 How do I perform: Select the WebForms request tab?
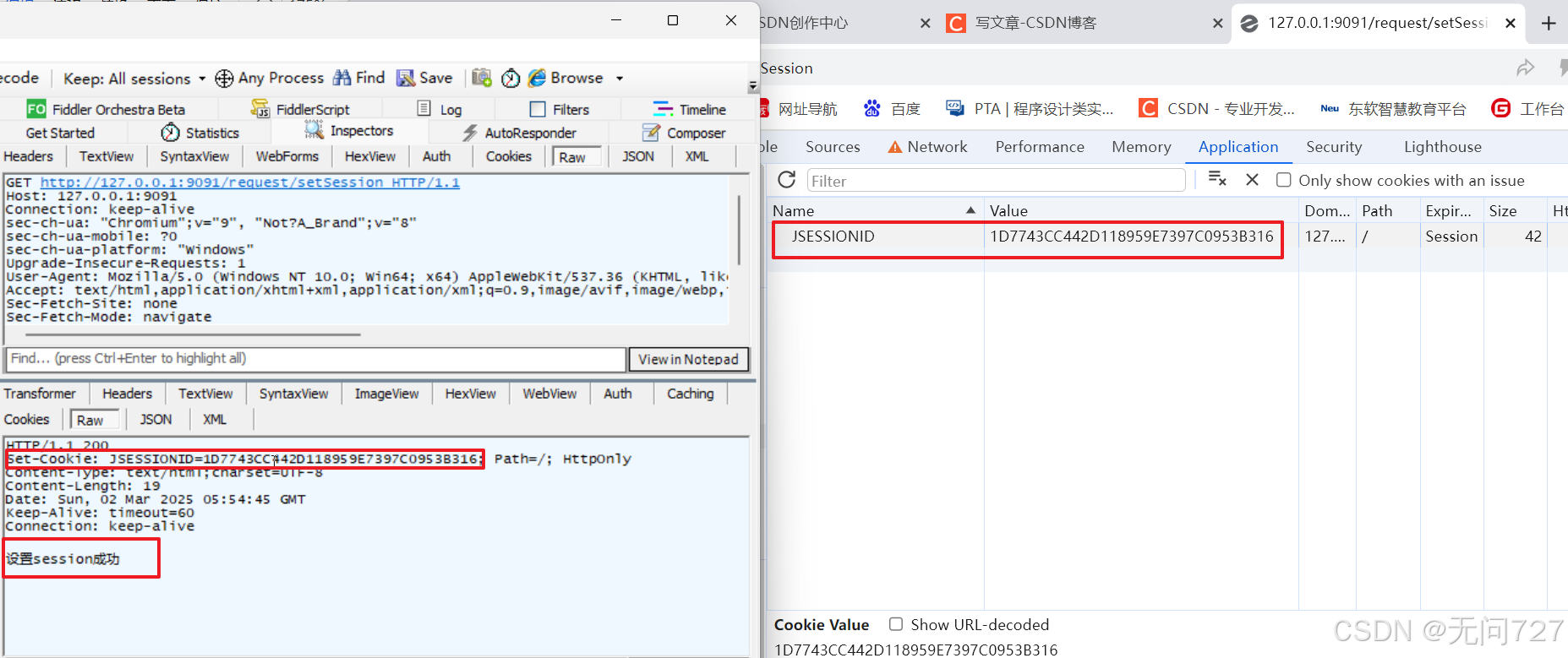[287, 156]
